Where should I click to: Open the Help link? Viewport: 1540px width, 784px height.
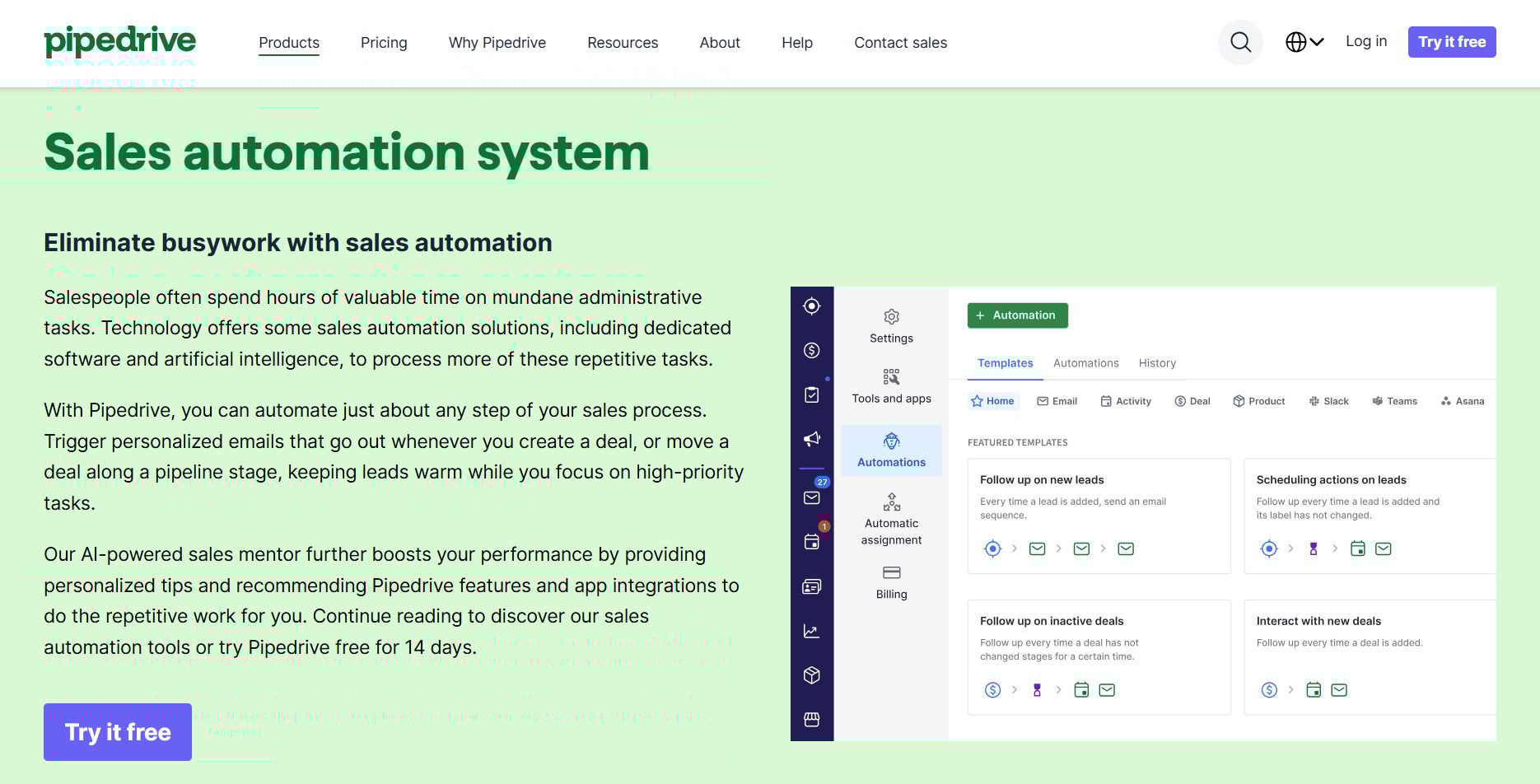797,43
